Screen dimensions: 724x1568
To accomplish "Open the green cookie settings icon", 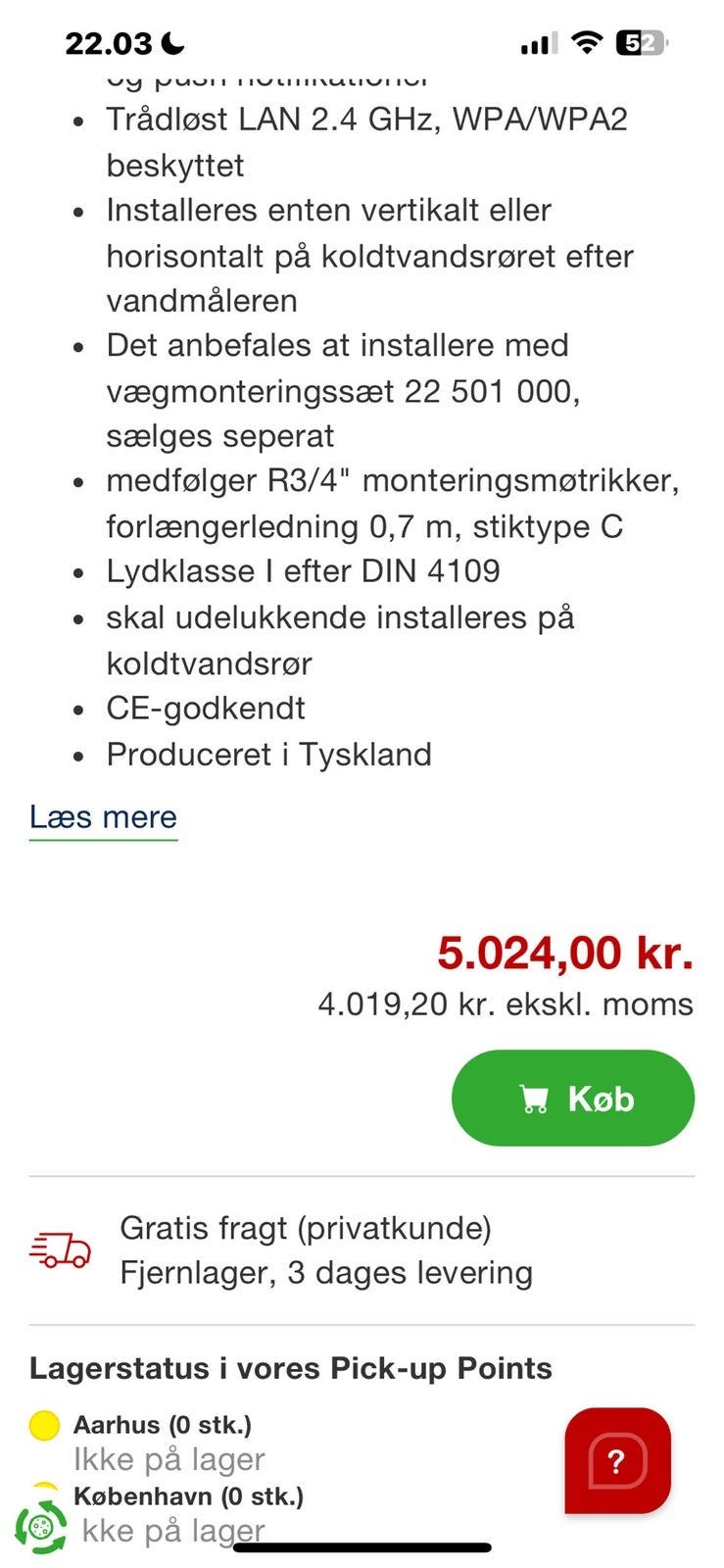I will [x=41, y=1527].
